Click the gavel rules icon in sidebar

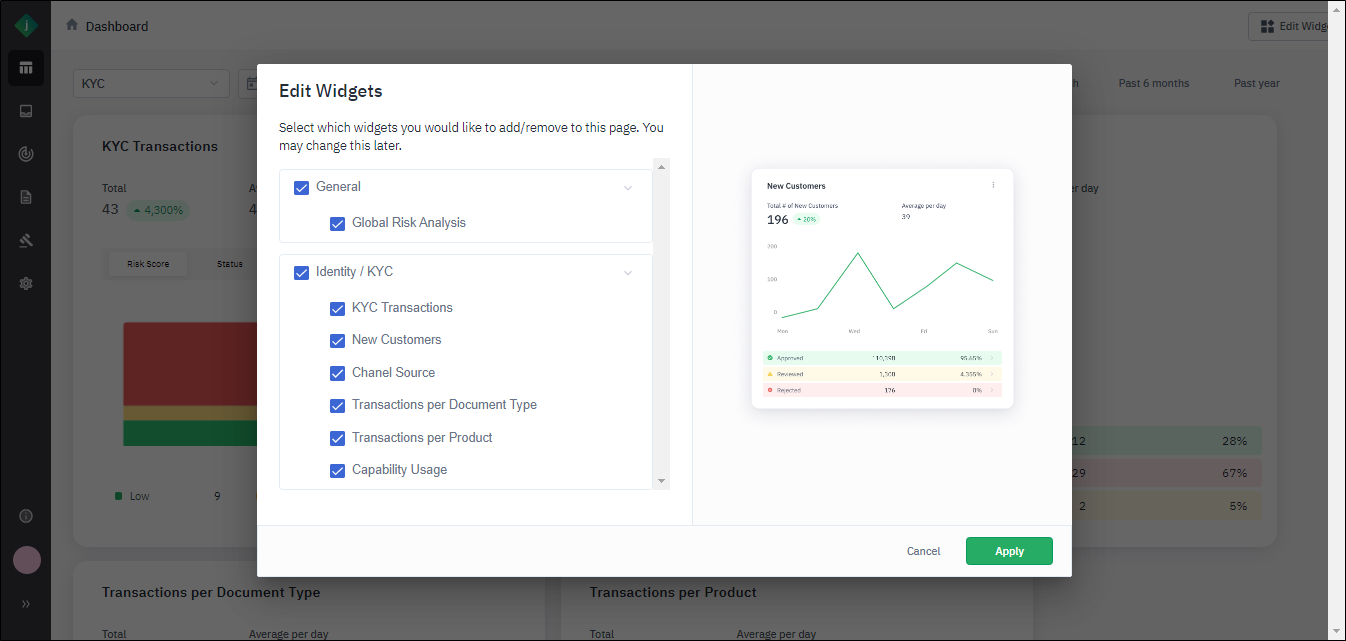[x=26, y=240]
